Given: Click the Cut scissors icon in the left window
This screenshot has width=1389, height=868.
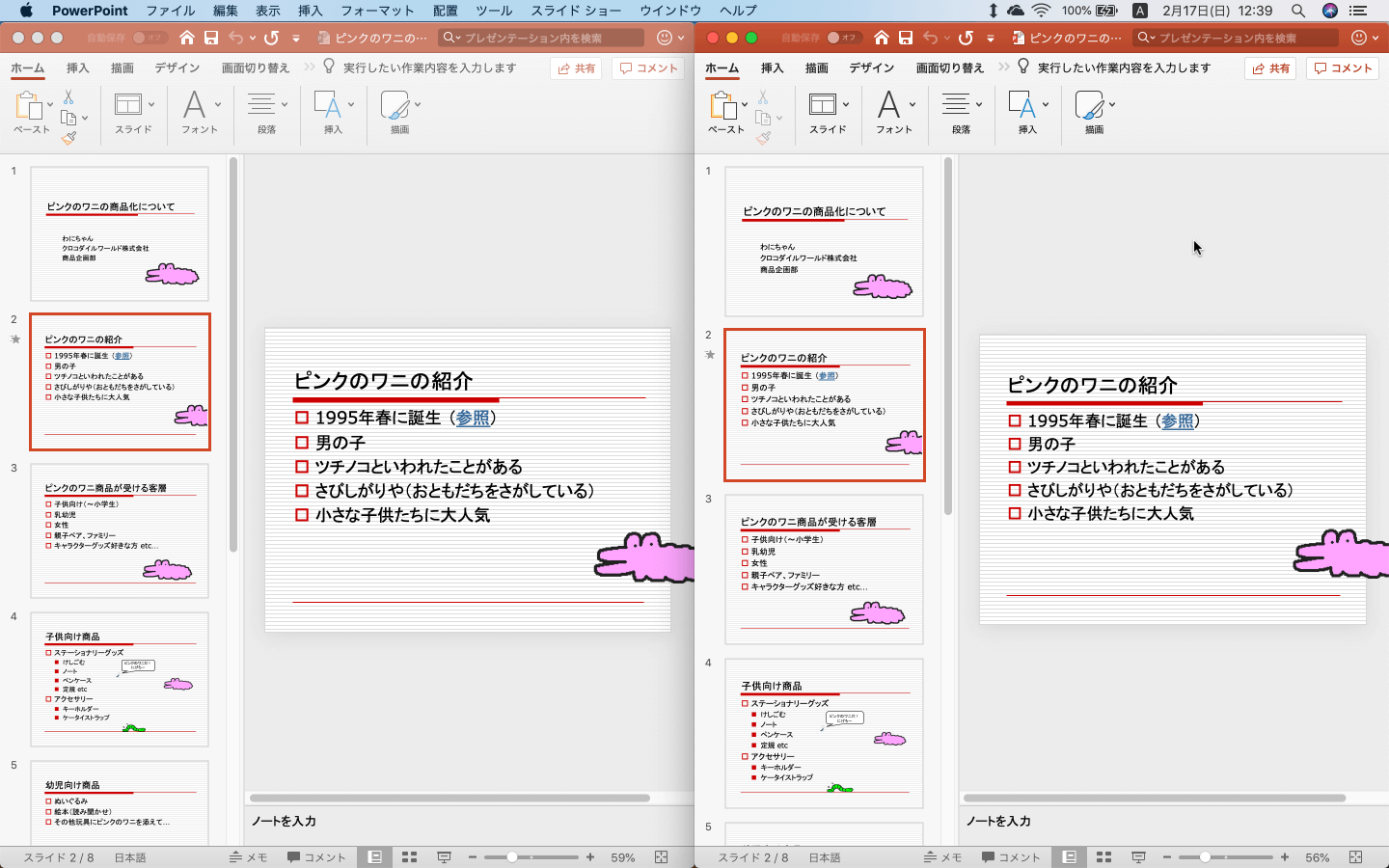Looking at the screenshot, I should (68, 97).
